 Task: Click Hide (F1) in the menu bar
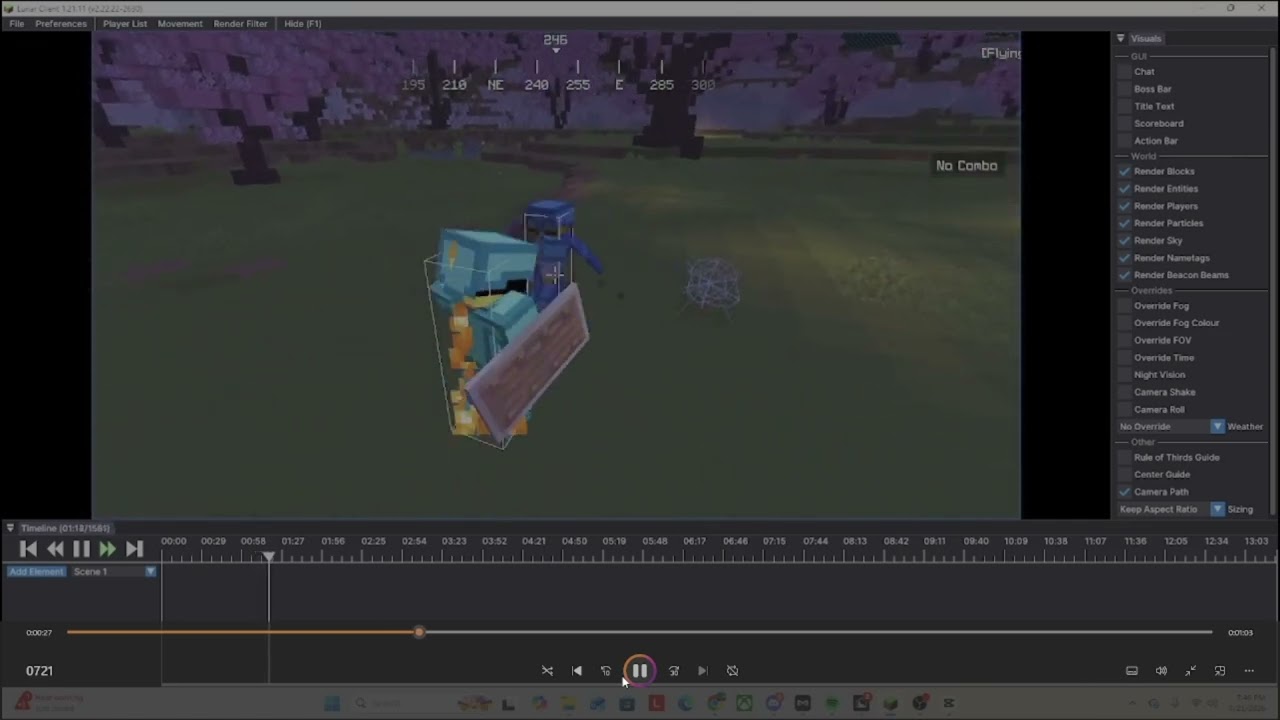(302, 24)
